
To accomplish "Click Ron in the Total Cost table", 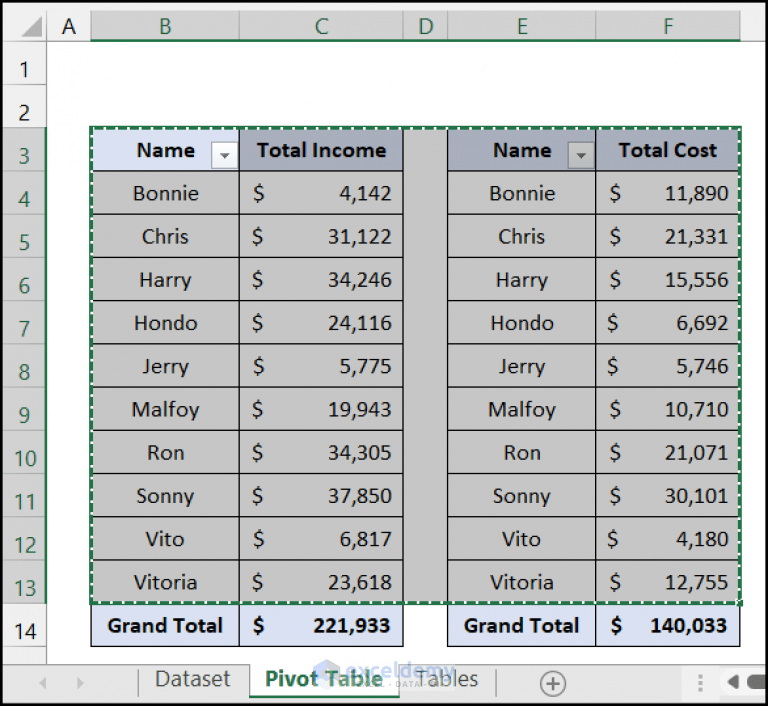I will point(522,453).
